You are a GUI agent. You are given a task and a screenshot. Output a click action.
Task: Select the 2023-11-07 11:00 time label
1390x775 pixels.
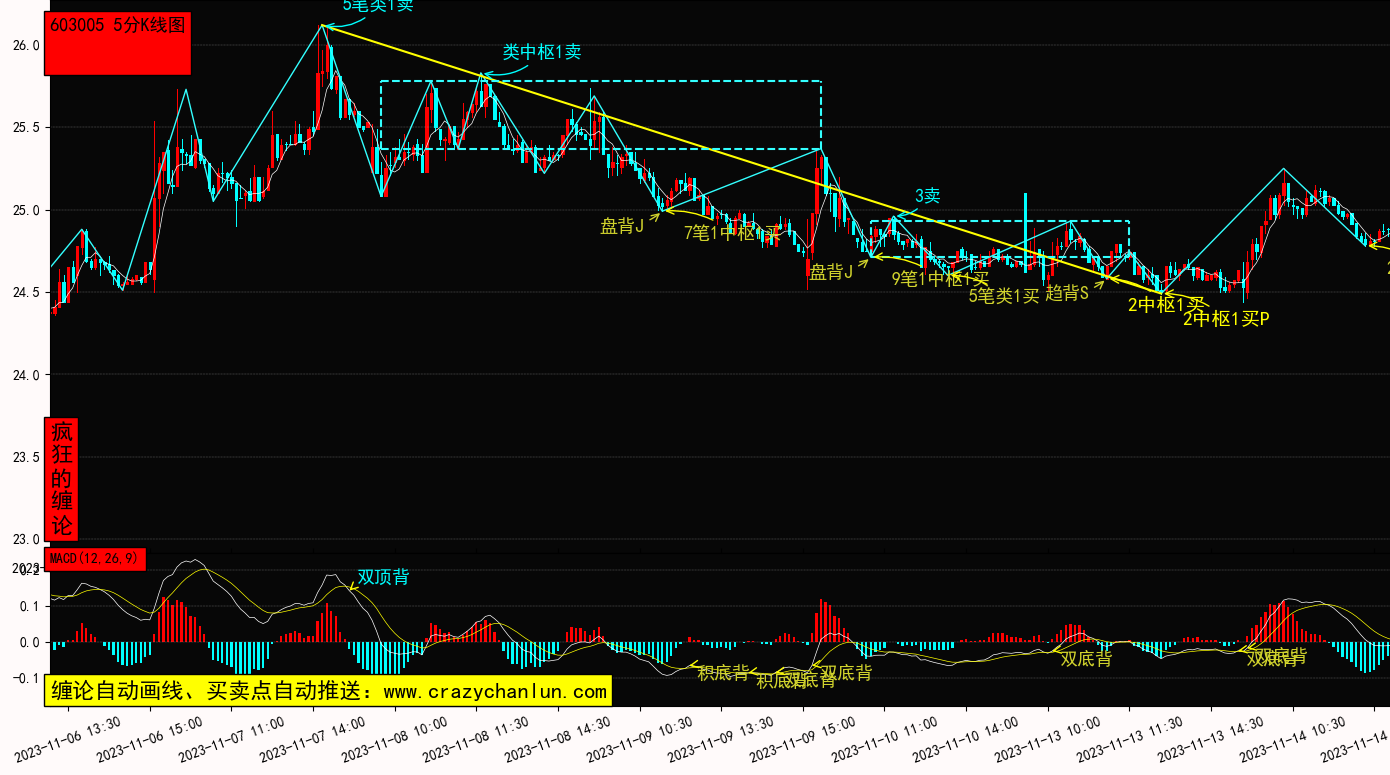click(232, 739)
